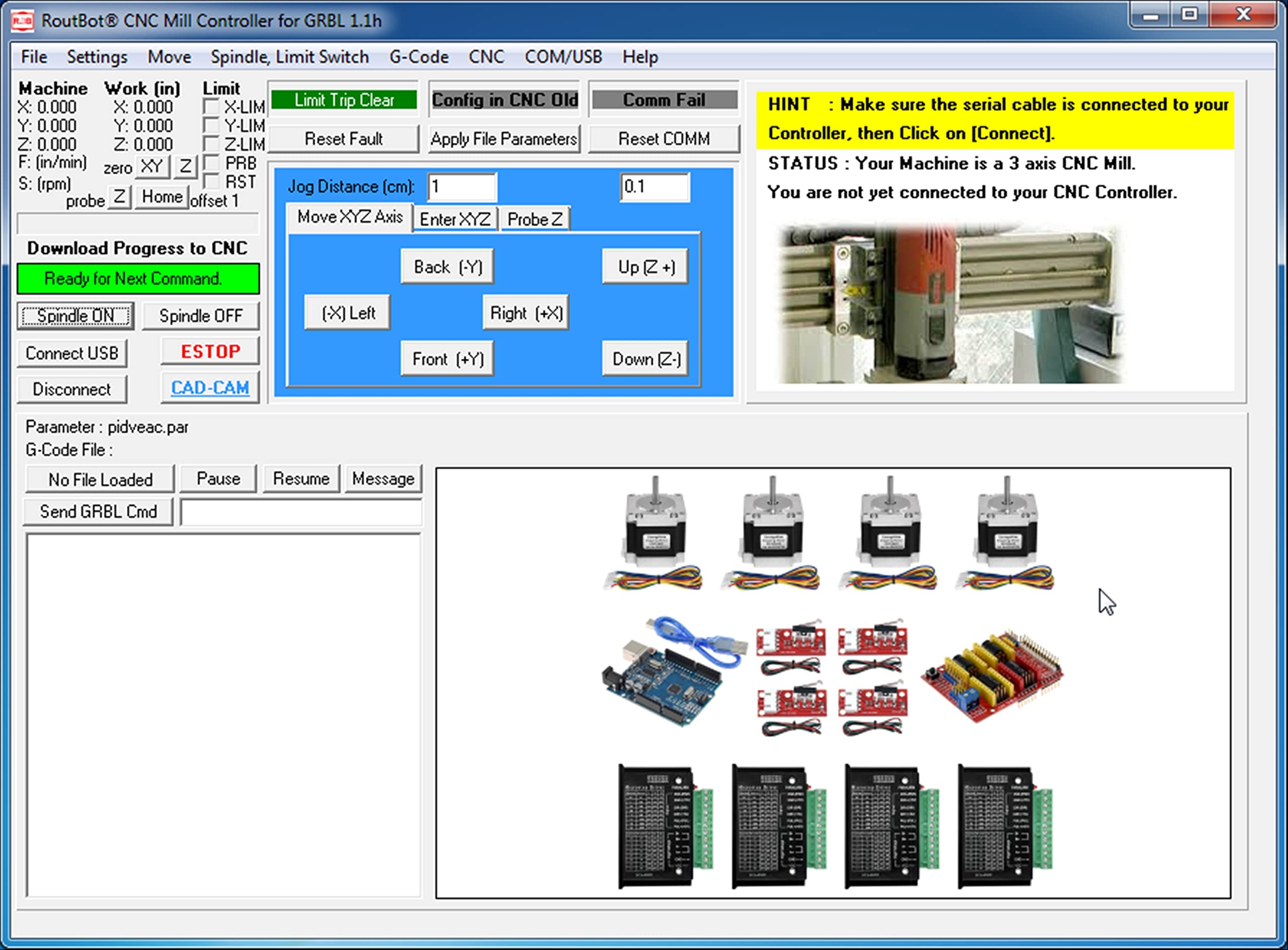Click the Jog Distance input showing 1

pyautogui.click(x=462, y=187)
